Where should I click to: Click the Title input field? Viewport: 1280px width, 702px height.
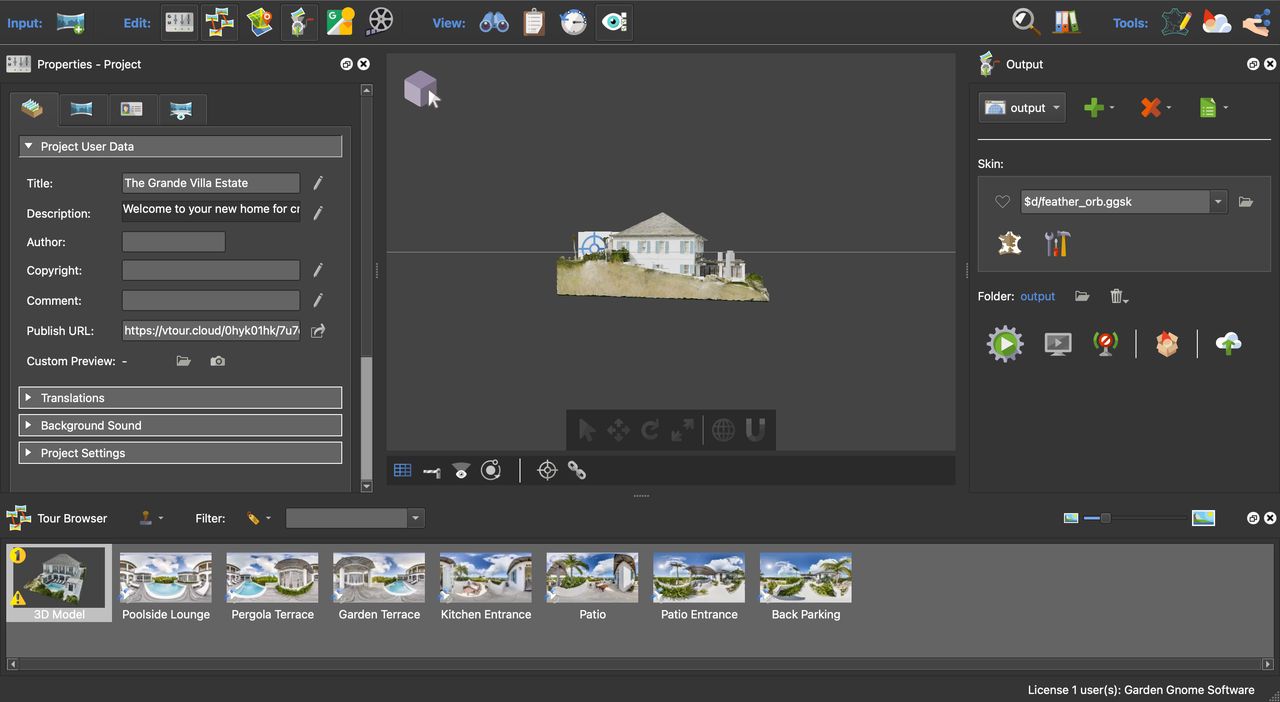pyautogui.click(x=211, y=183)
